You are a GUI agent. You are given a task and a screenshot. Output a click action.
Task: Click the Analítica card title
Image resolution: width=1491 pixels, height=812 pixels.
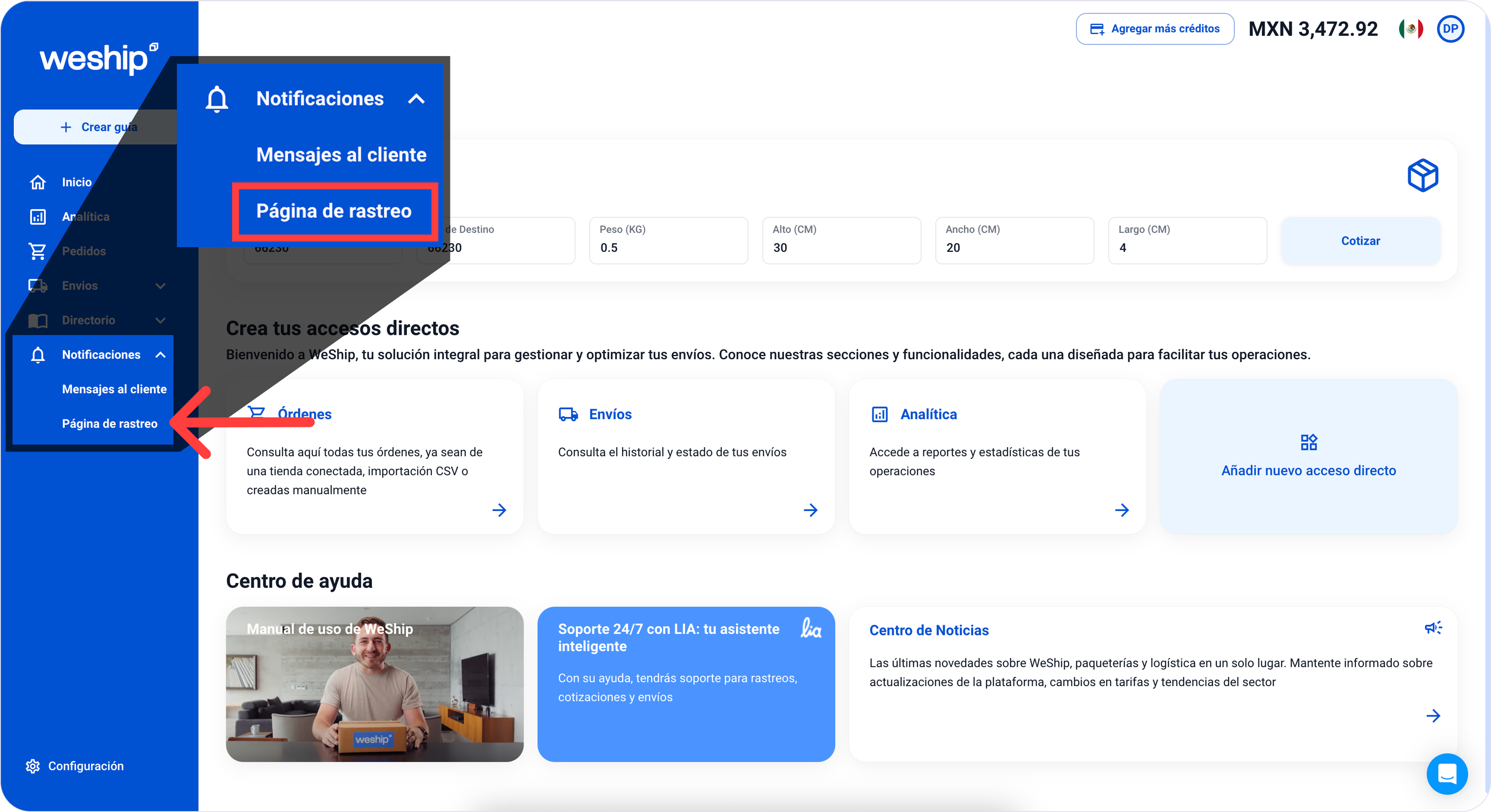click(928, 414)
